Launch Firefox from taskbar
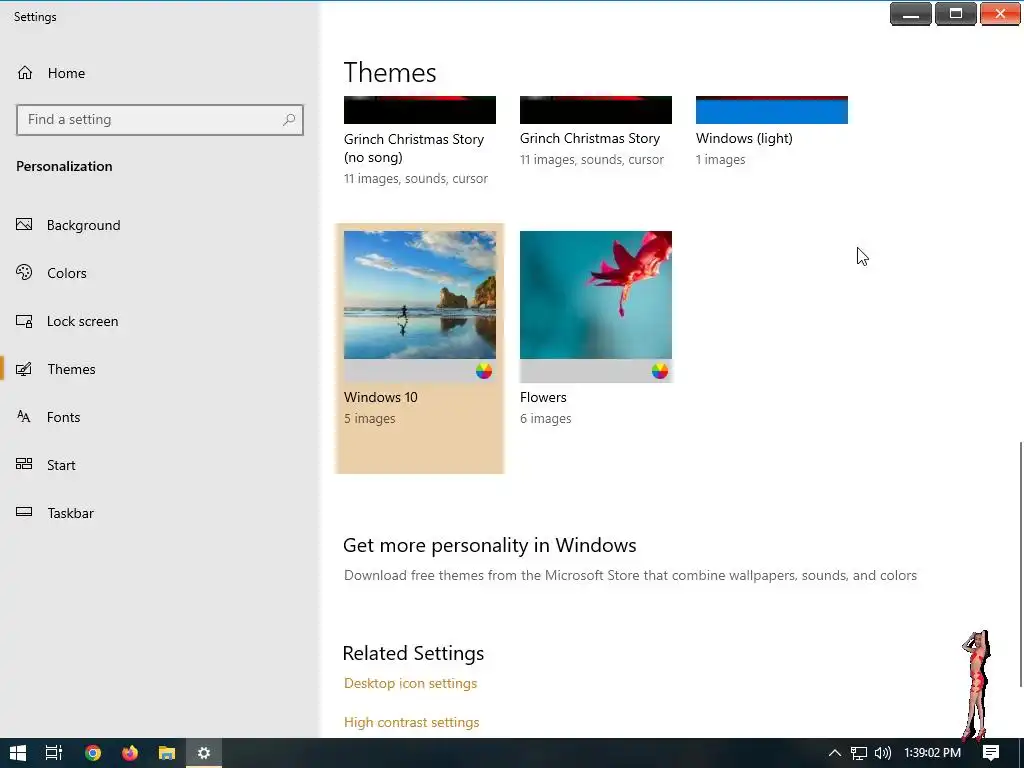Screen dimensions: 1024x768 pyautogui.click(x=130, y=753)
